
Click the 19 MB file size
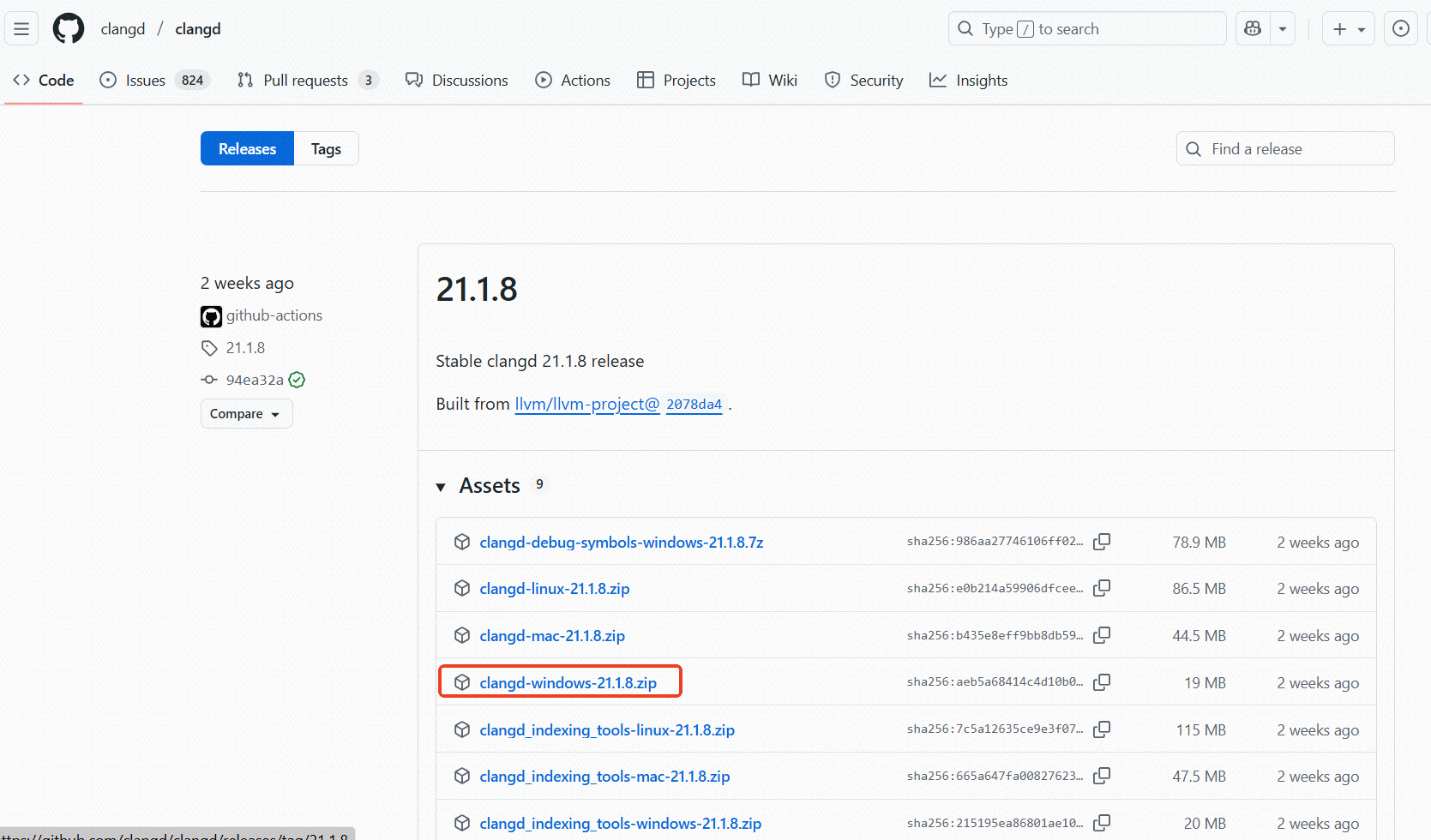tap(1205, 683)
